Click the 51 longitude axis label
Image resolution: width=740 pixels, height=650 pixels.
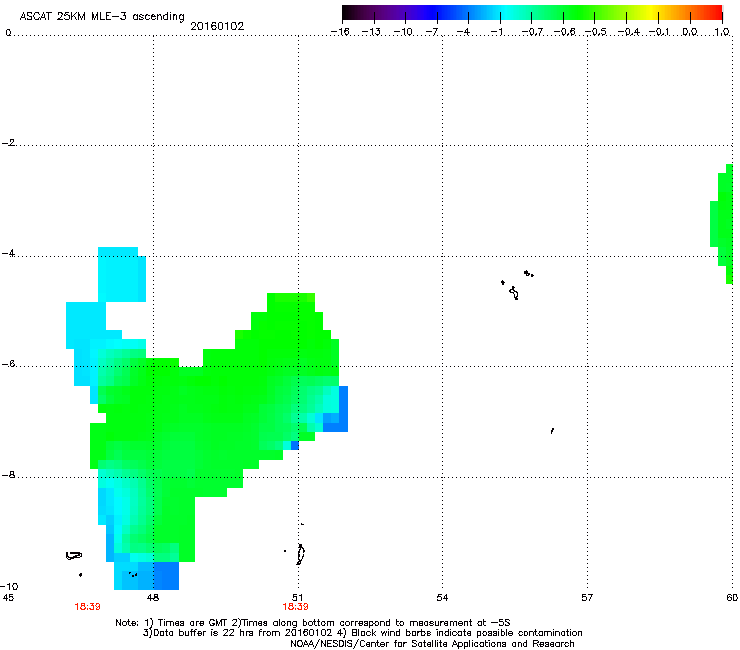click(297, 598)
